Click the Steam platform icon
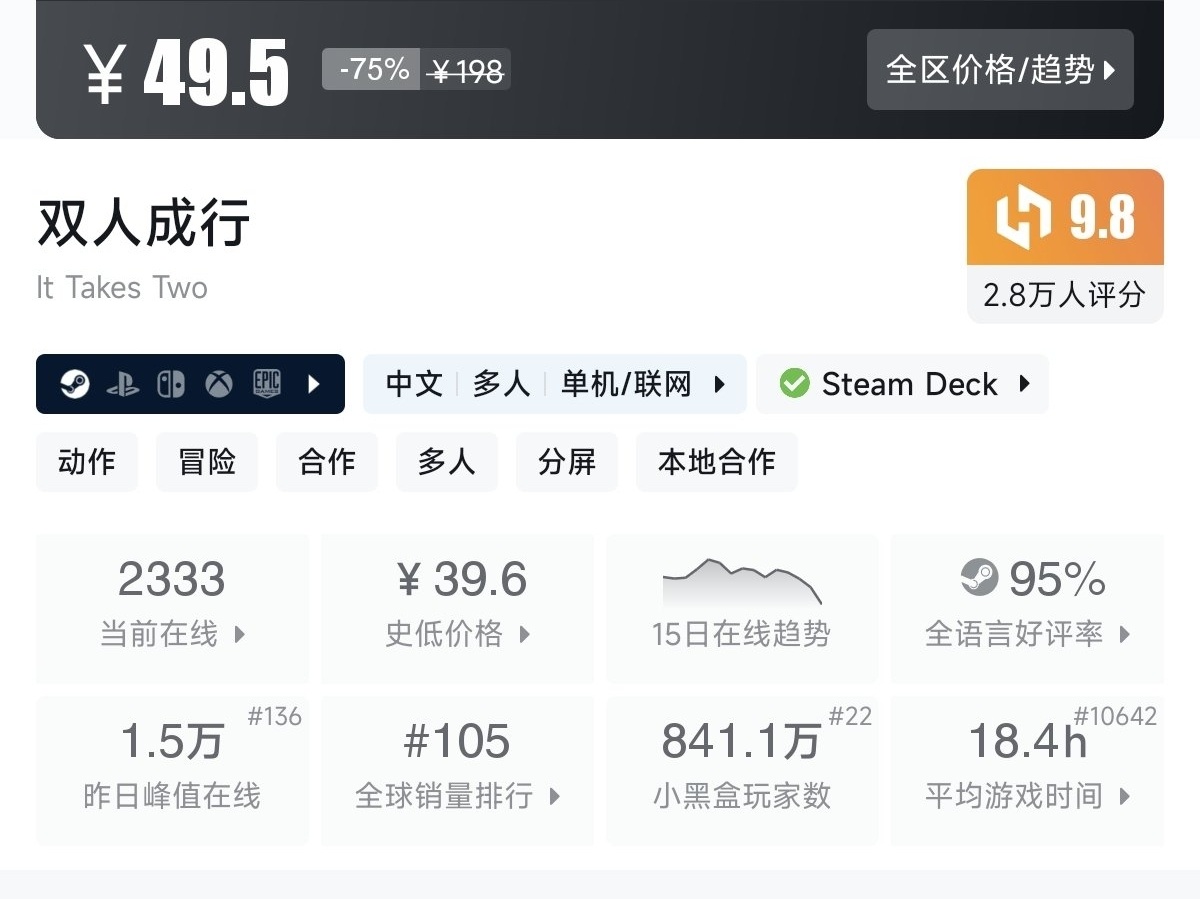Image resolution: width=1200 pixels, height=899 pixels. pyautogui.click(x=75, y=384)
